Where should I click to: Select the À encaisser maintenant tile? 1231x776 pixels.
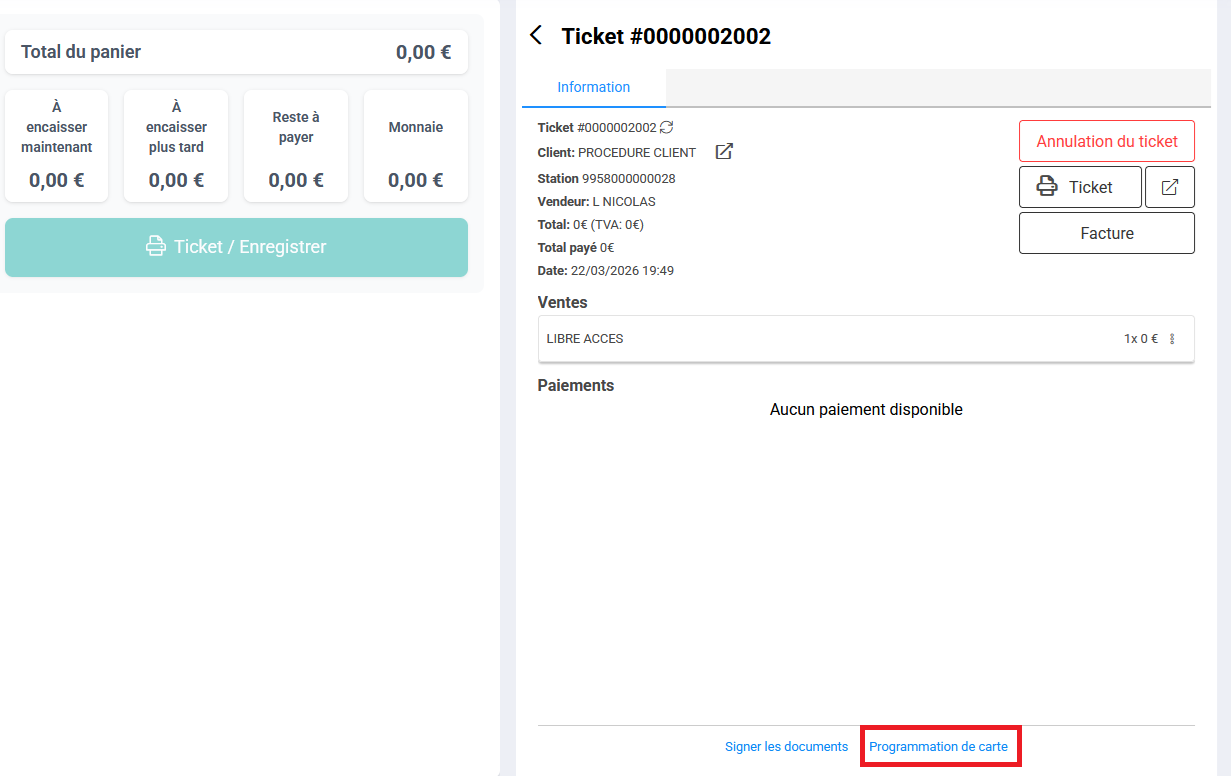pyautogui.click(x=57, y=146)
